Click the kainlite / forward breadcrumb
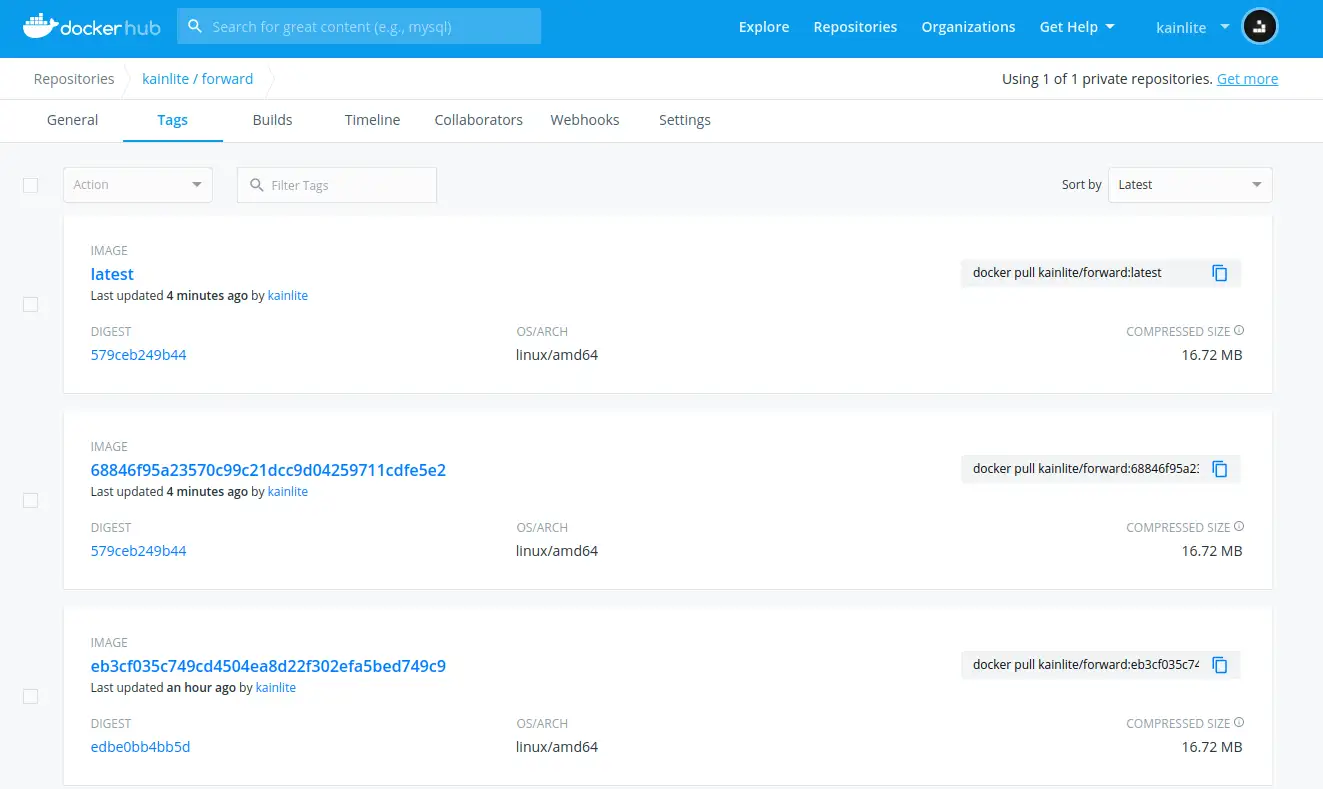This screenshot has width=1323, height=789. (198, 79)
